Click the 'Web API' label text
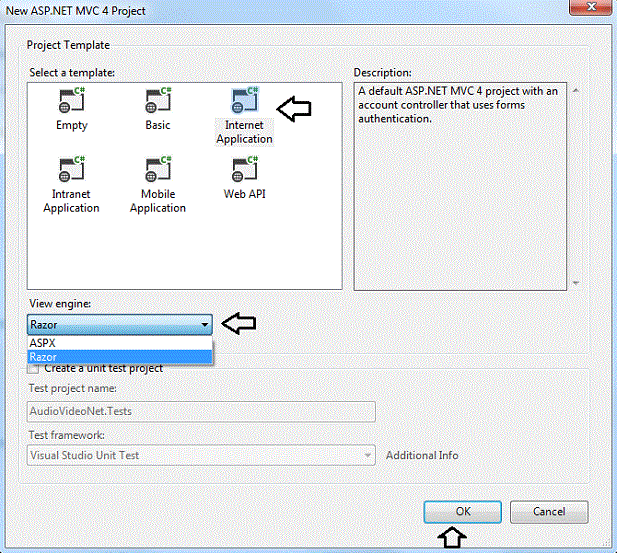This screenshot has height=554, width=617. (x=245, y=194)
